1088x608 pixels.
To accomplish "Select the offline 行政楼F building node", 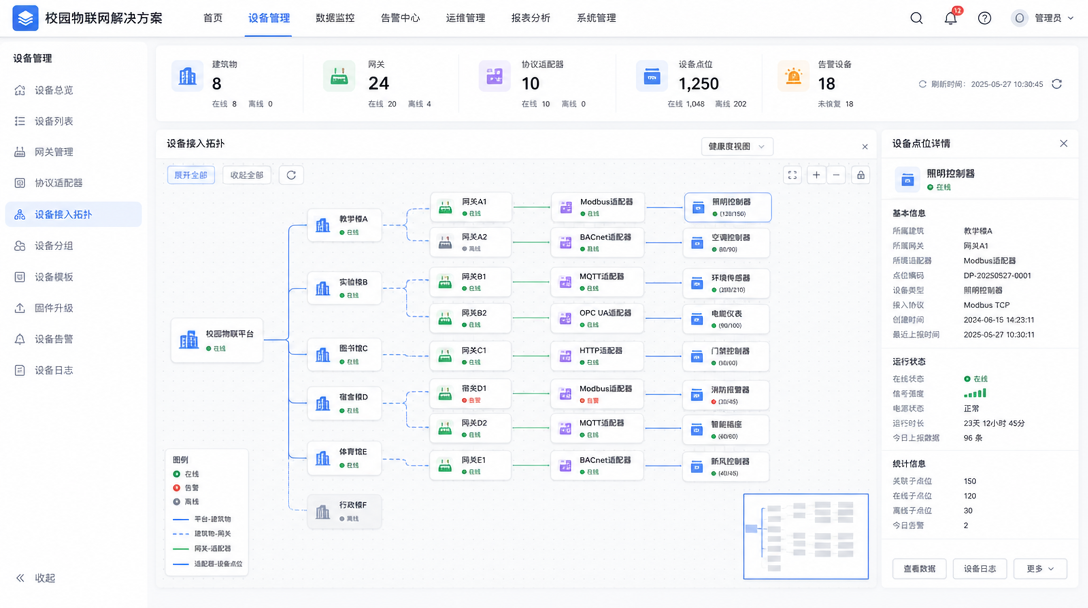I will coord(344,512).
